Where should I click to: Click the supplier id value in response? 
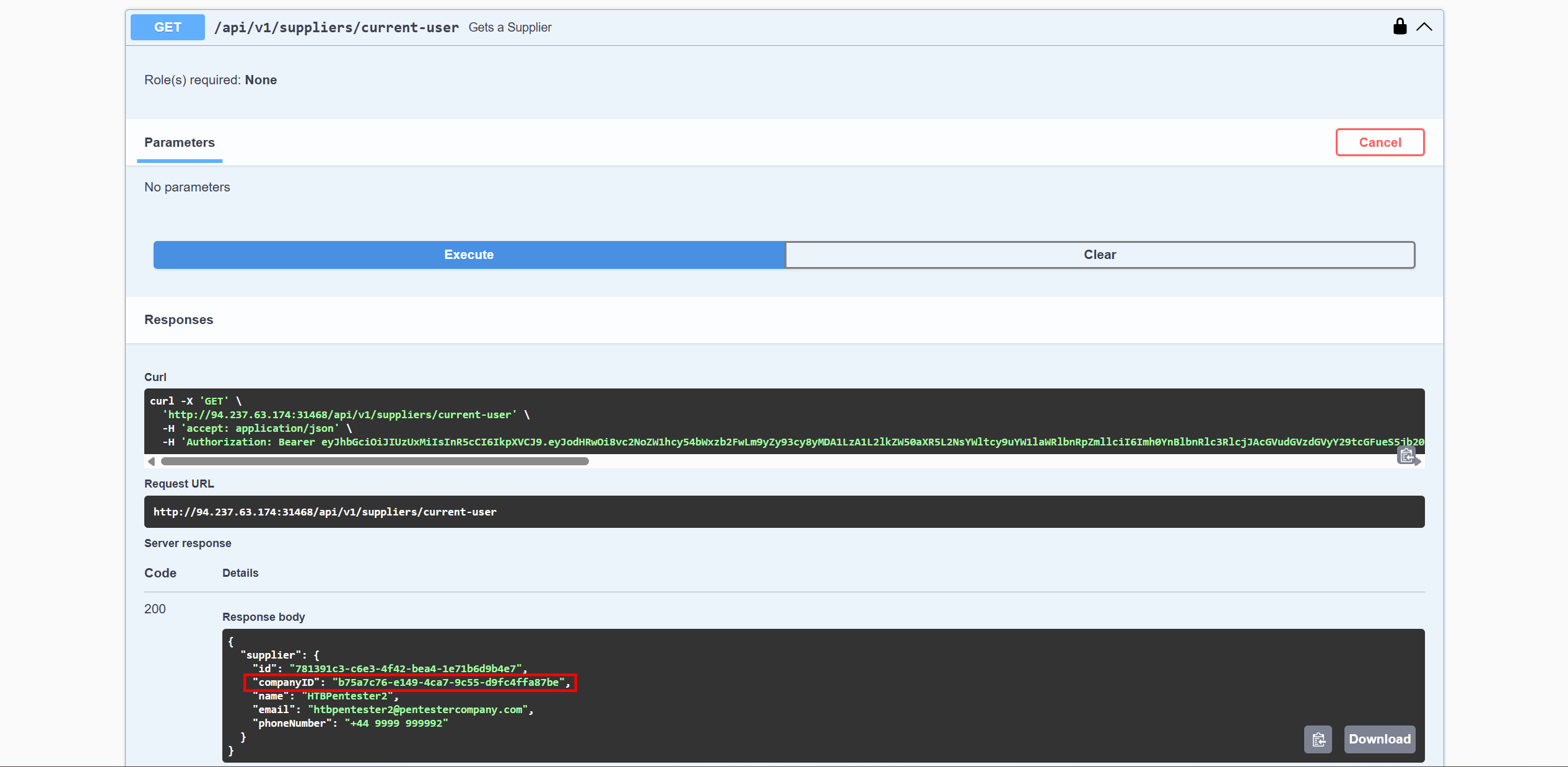click(405, 668)
